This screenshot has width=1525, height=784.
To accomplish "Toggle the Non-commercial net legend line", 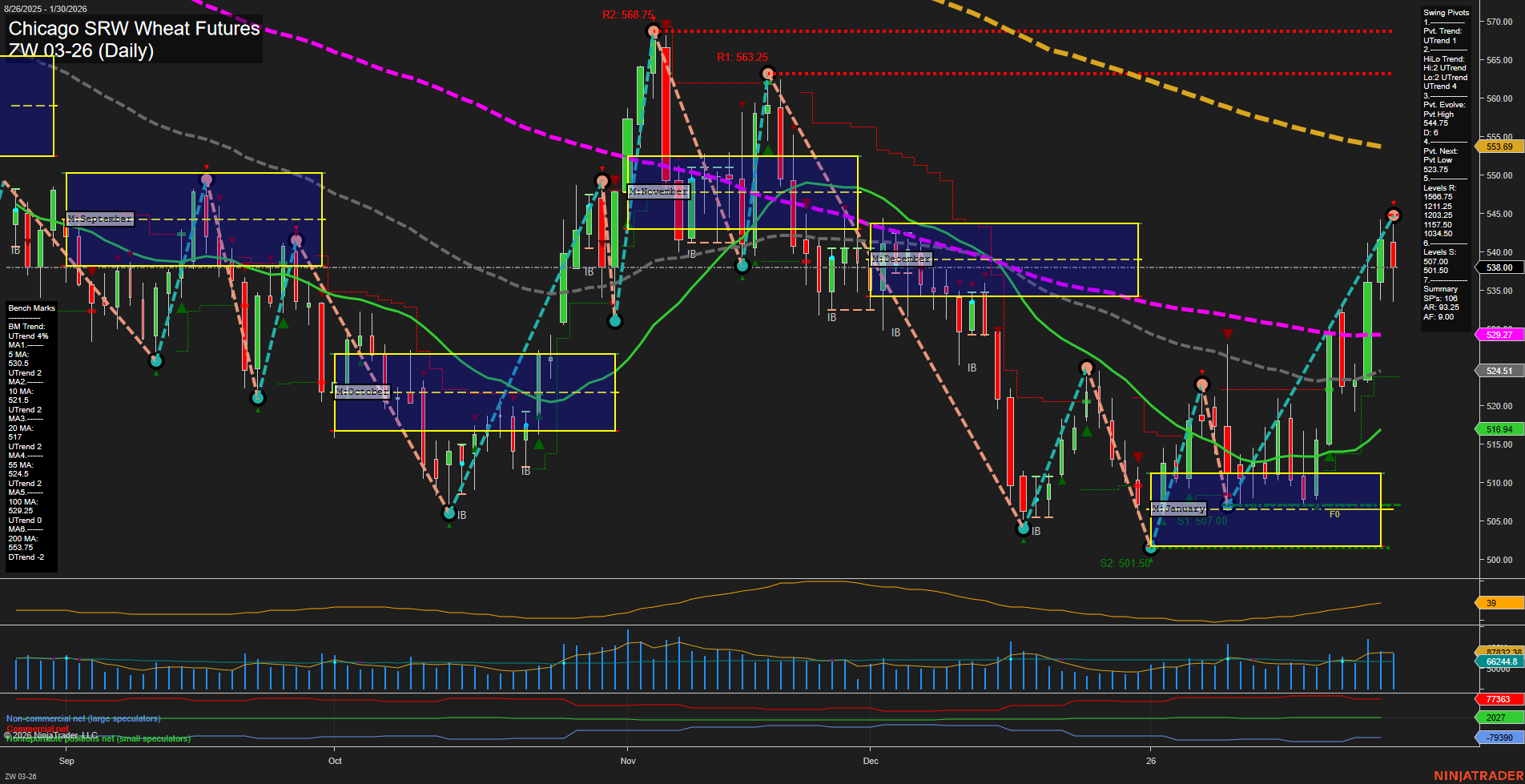I will tap(82, 718).
